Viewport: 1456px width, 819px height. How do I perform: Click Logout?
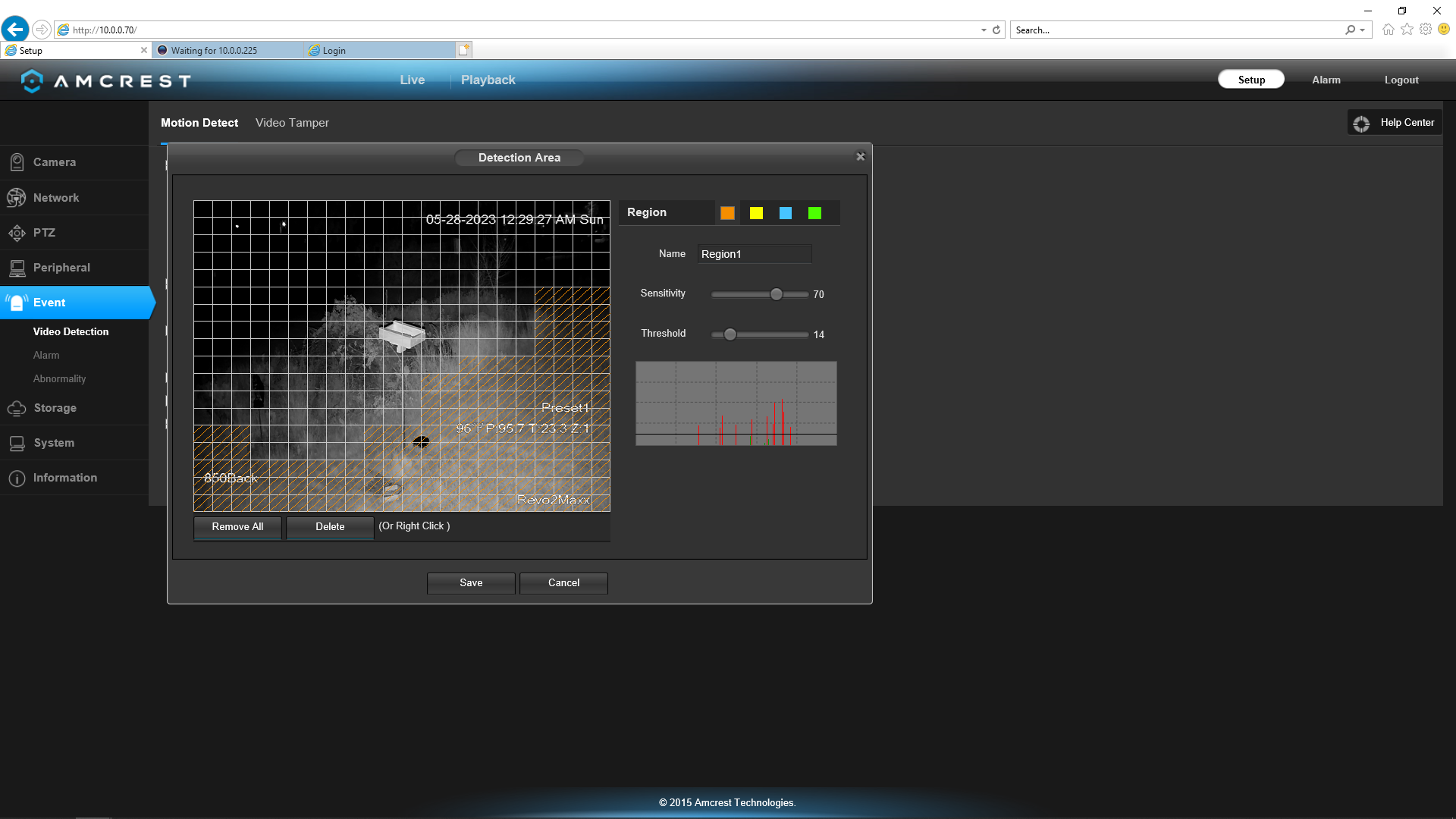pyautogui.click(x=1401, y=80)
